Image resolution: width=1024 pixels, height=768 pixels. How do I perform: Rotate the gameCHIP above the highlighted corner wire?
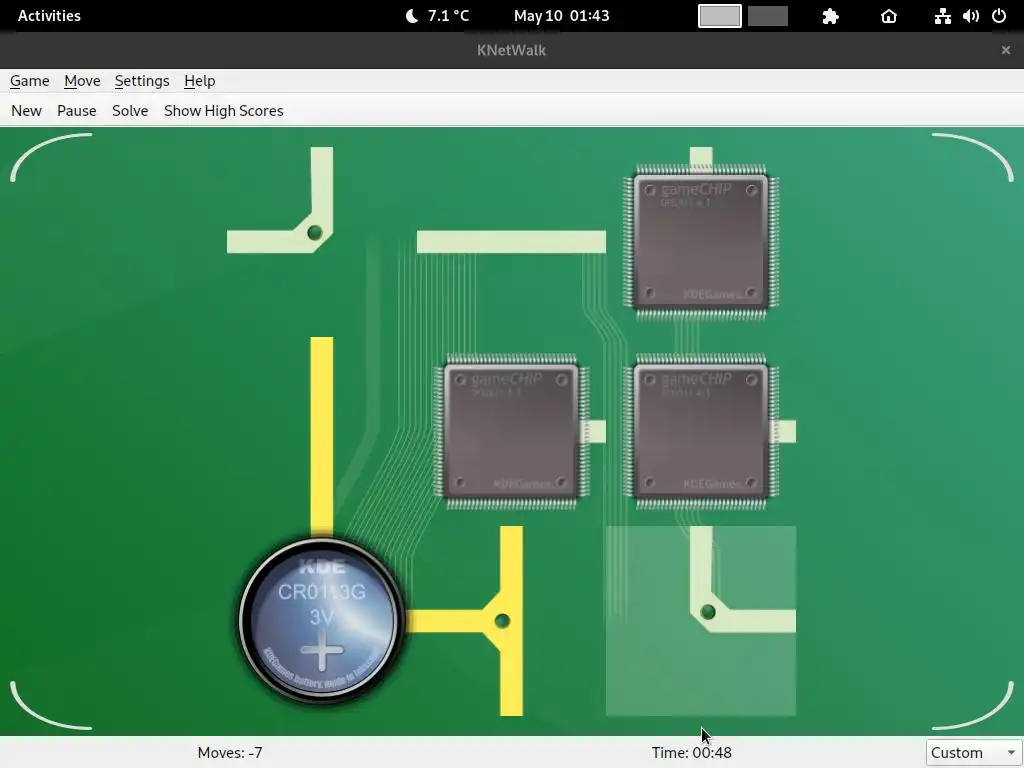coord(701,432)
